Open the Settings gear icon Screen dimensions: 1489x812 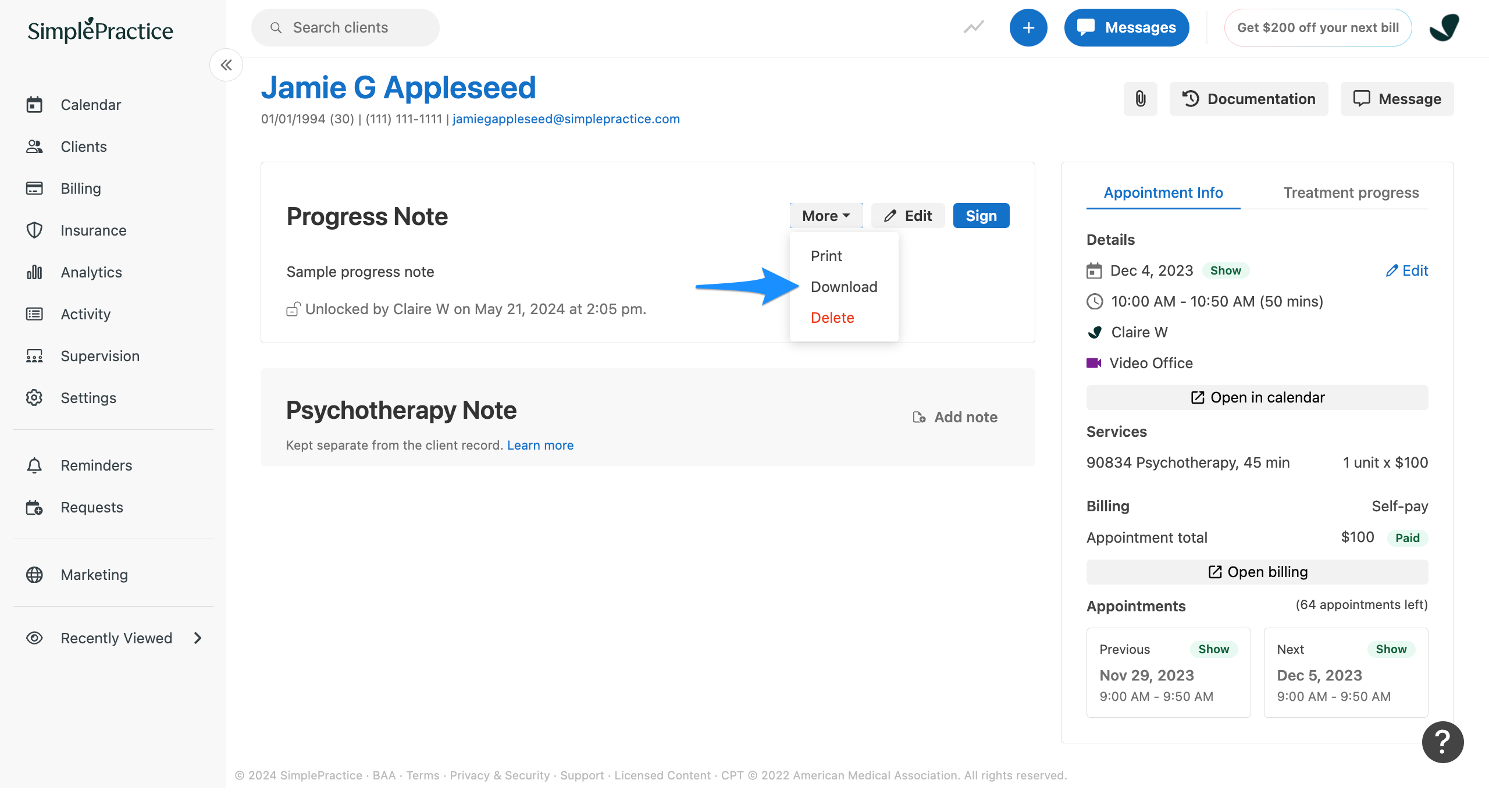tap(34, 398)
